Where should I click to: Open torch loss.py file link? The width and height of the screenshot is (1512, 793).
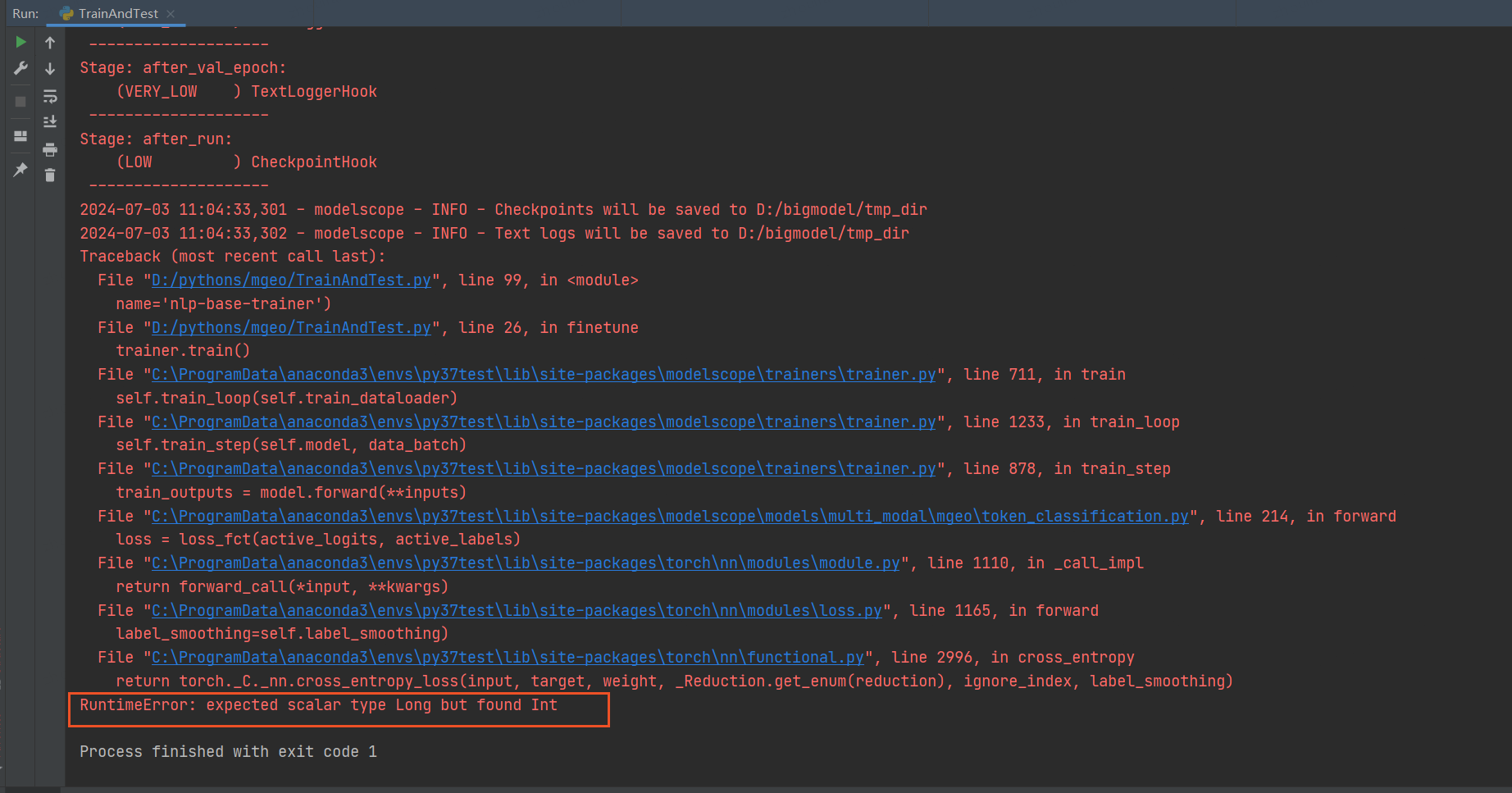tap(517, 610)
